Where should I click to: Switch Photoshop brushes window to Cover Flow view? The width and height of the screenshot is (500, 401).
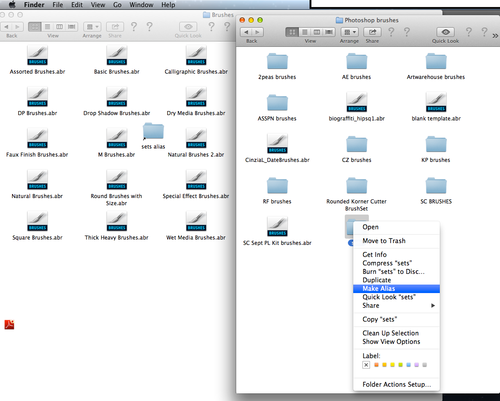point(329,32)
